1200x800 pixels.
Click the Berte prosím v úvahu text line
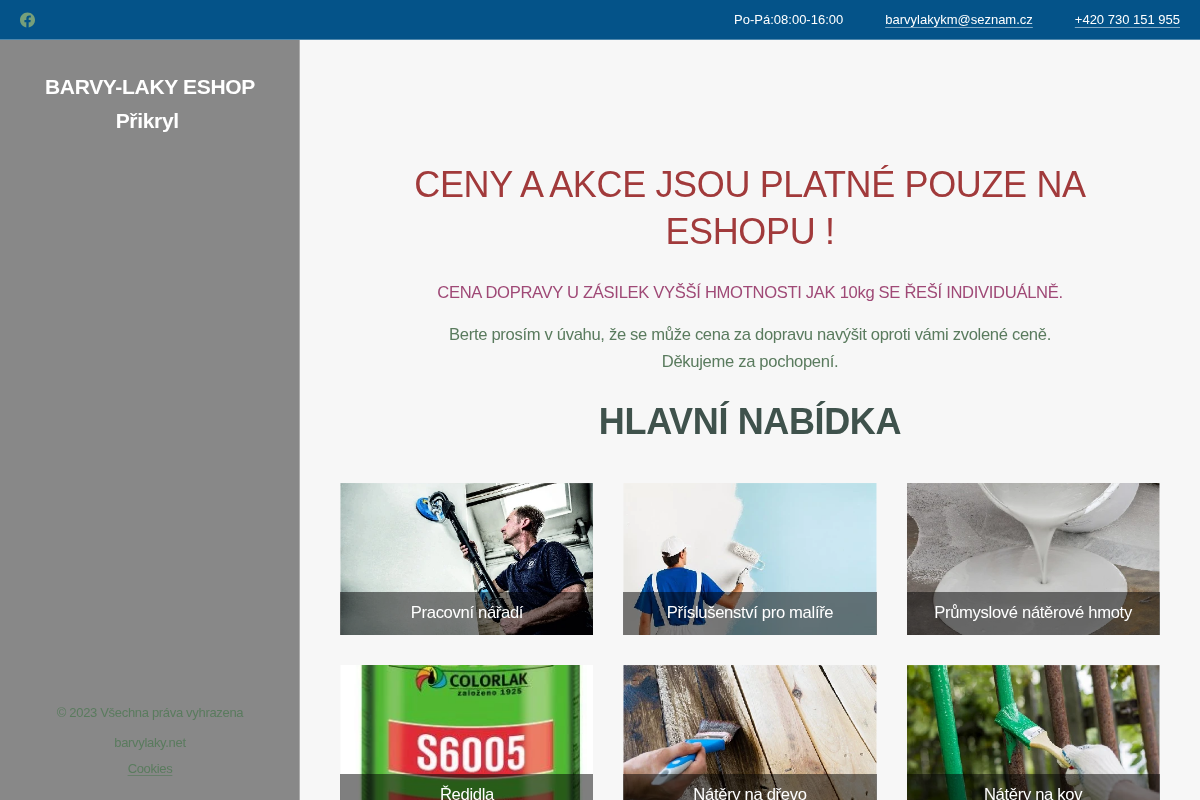click(x=749, y=335)
